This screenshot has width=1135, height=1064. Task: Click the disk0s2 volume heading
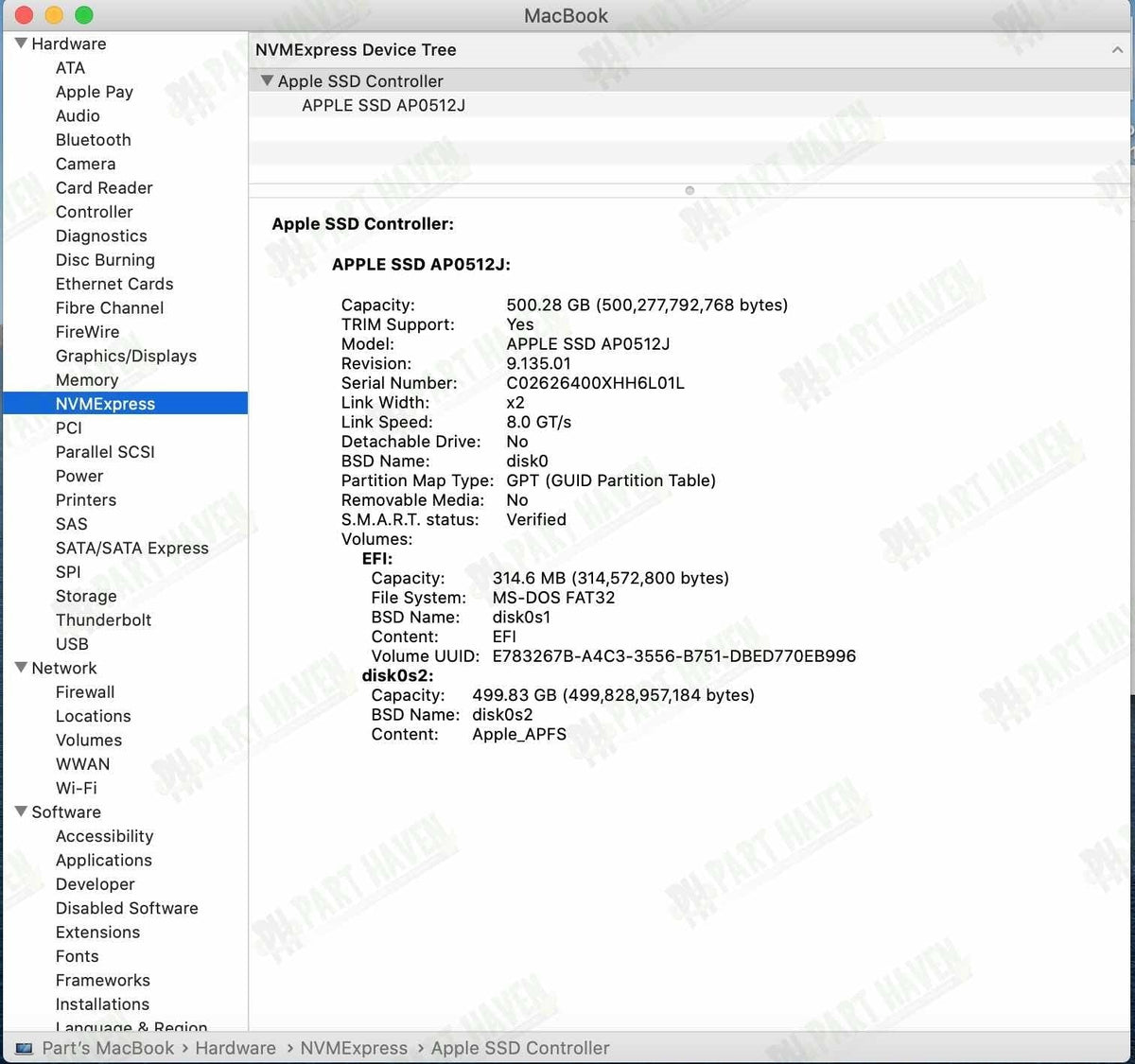pos(397,676)
